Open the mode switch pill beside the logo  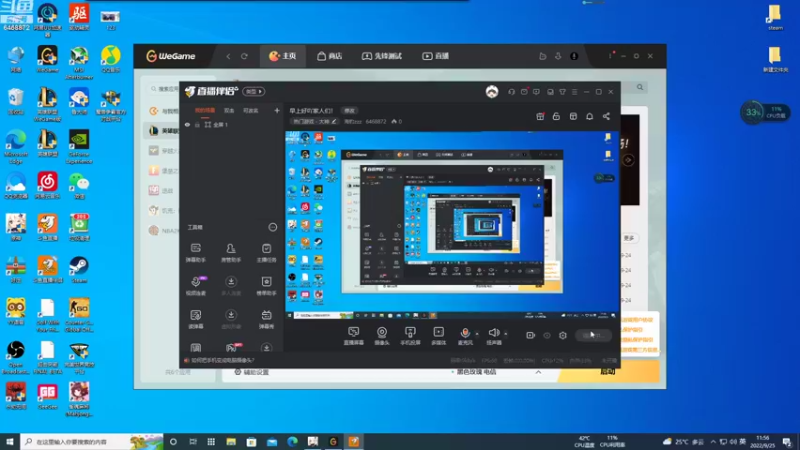[x=254, y=91]
